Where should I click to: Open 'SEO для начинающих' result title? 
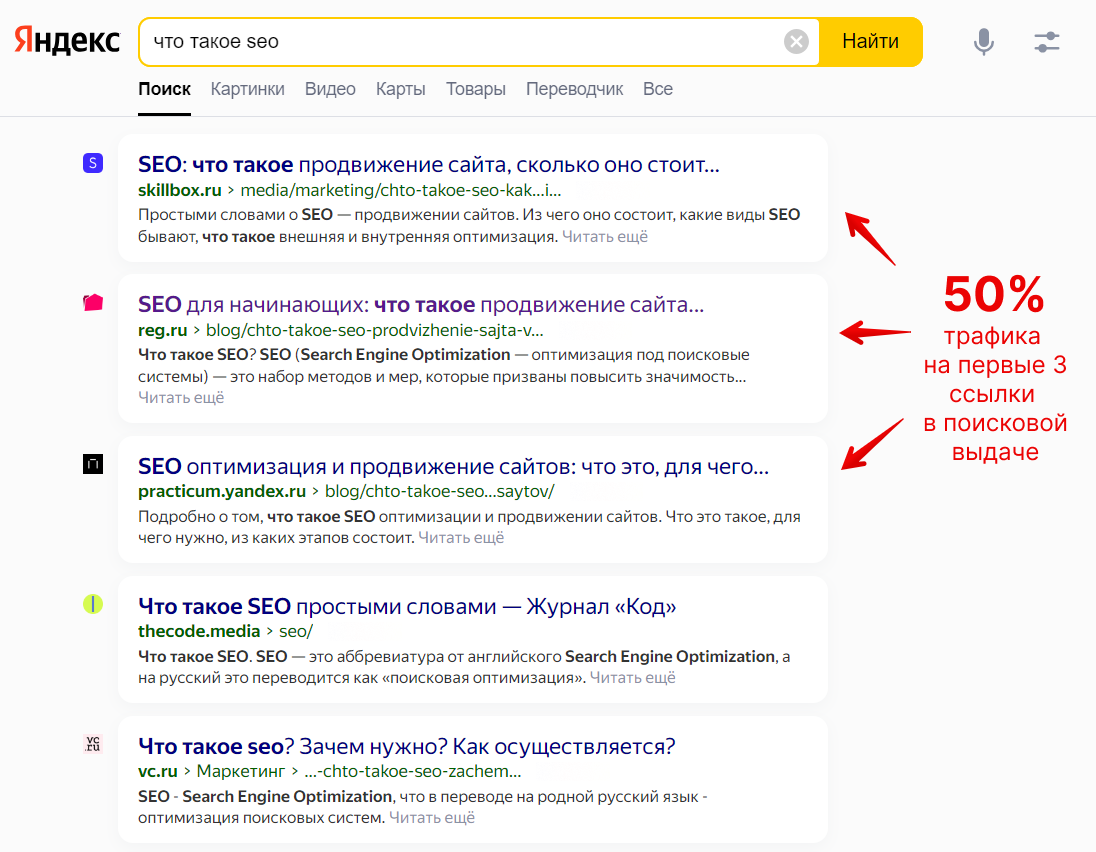point(421,305)
